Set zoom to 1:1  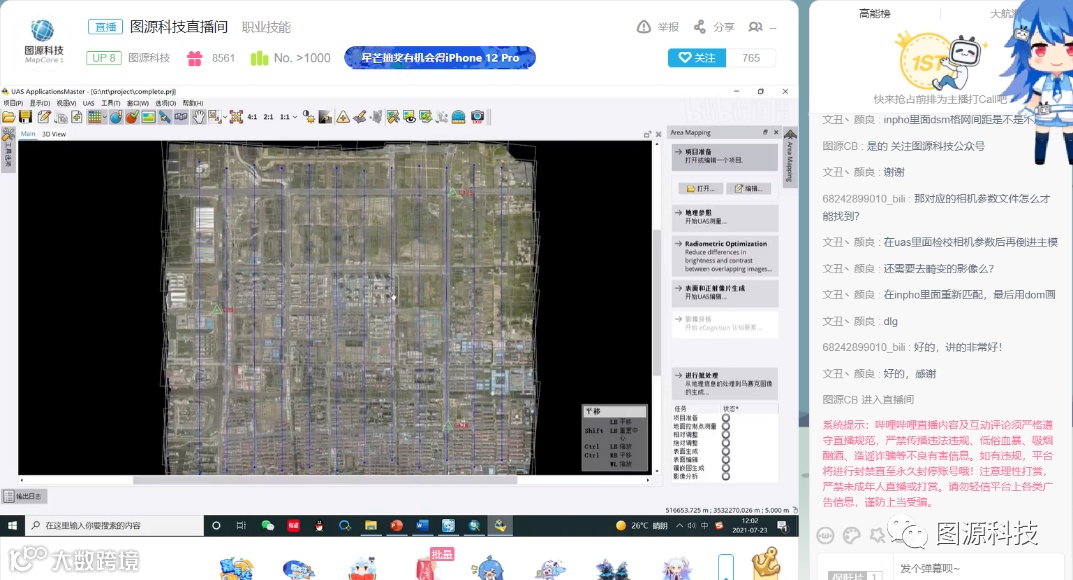pyautogui.click(x=285, y=117)
